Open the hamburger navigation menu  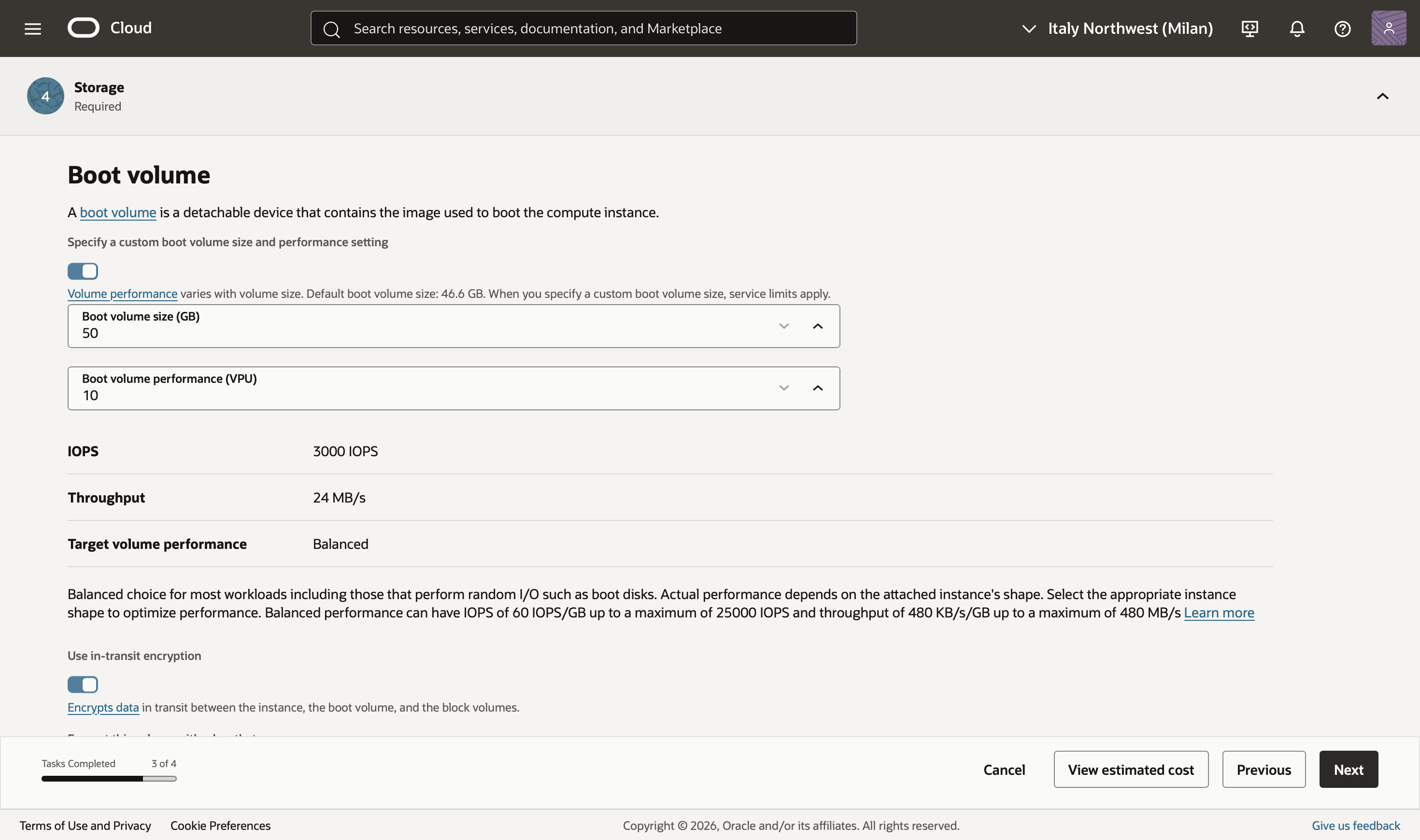coord(33,28)
